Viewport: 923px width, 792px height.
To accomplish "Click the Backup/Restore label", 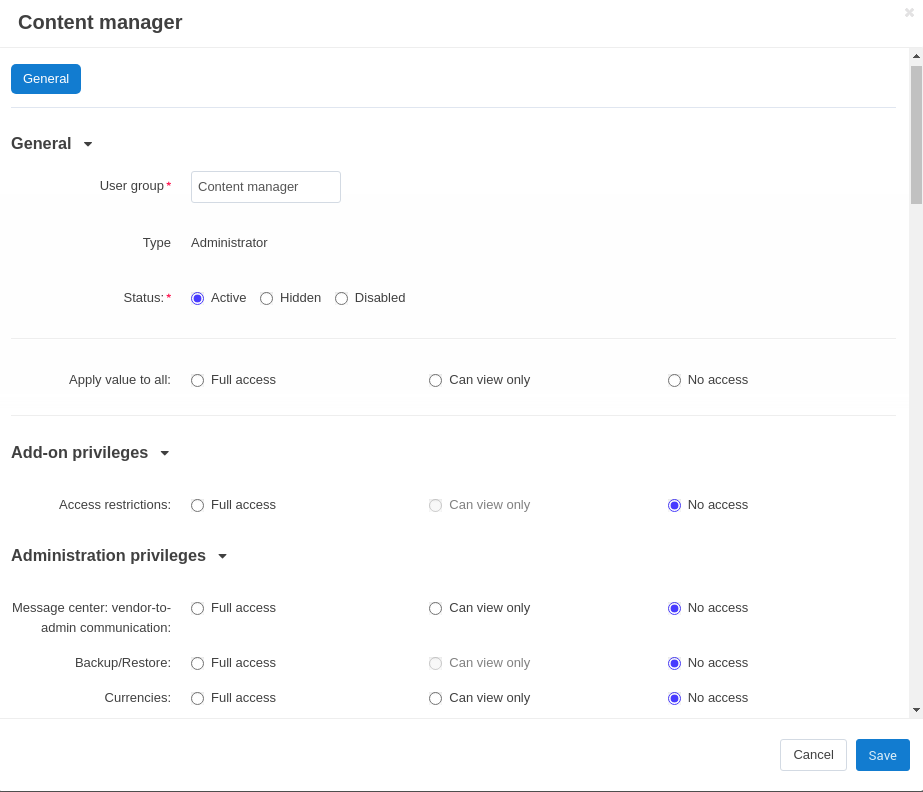I will [x=123, y=662].
